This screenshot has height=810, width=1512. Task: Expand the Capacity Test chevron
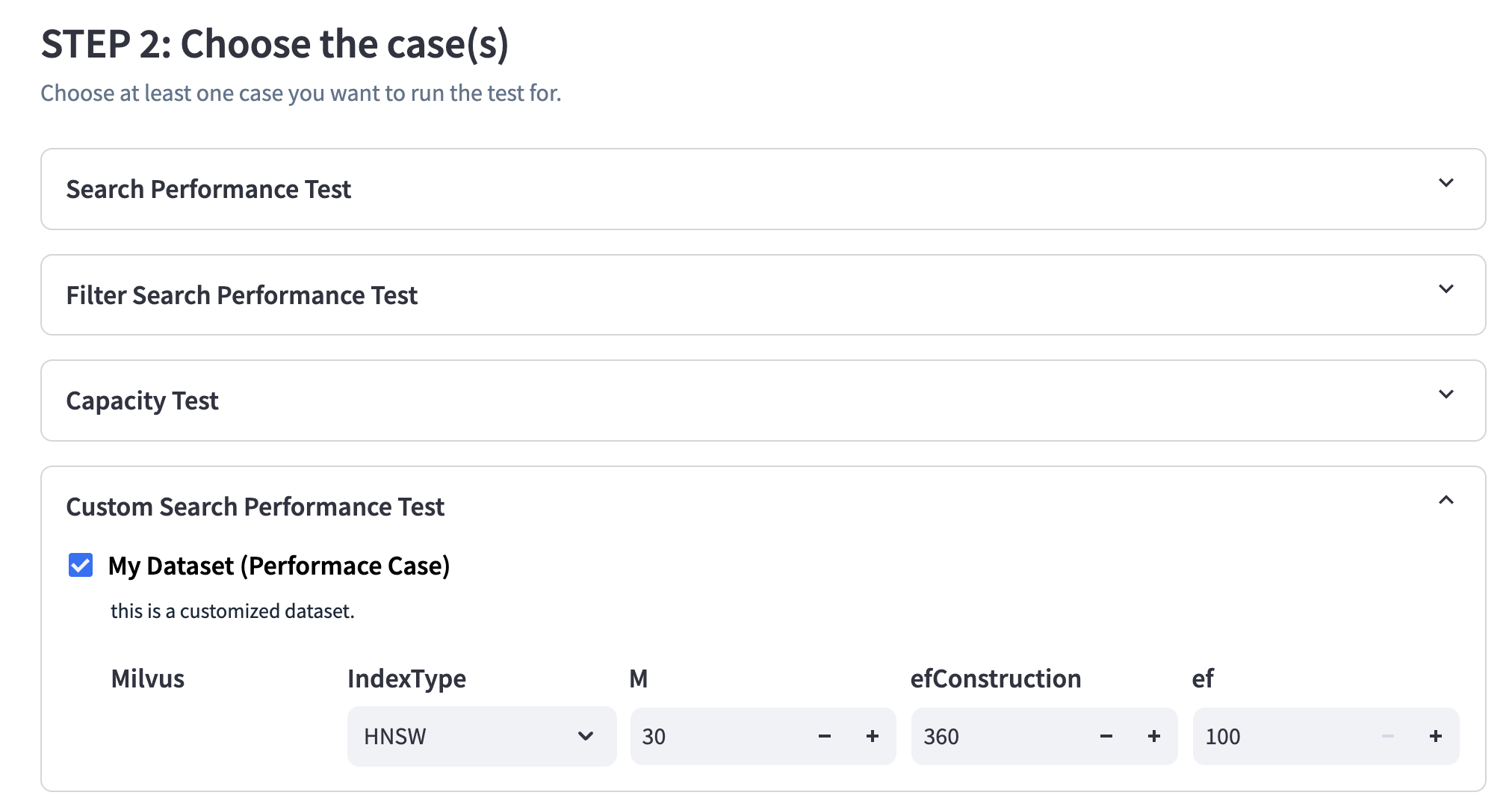[1446, 395]
